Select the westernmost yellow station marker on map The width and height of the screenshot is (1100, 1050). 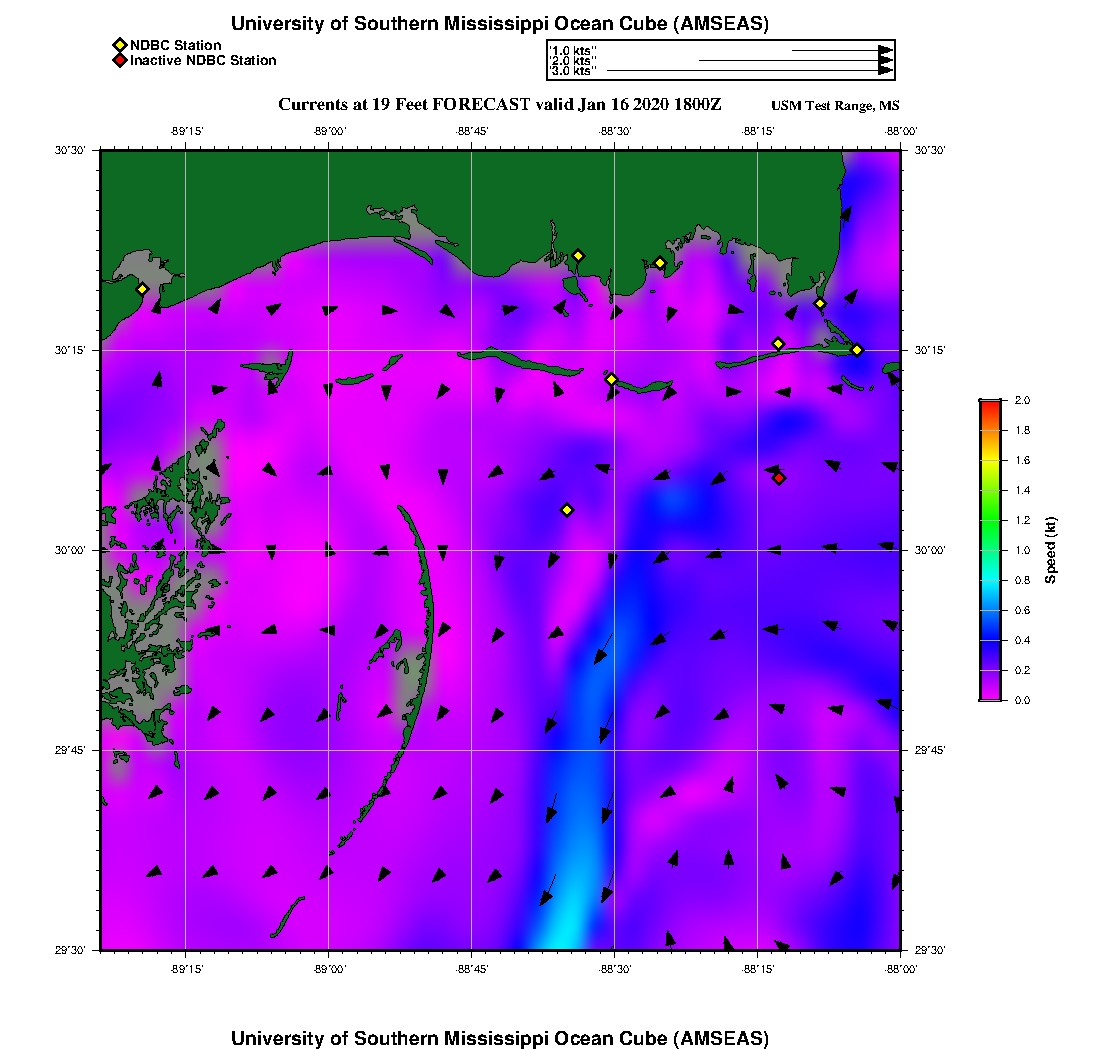click(x=142, y=289)
